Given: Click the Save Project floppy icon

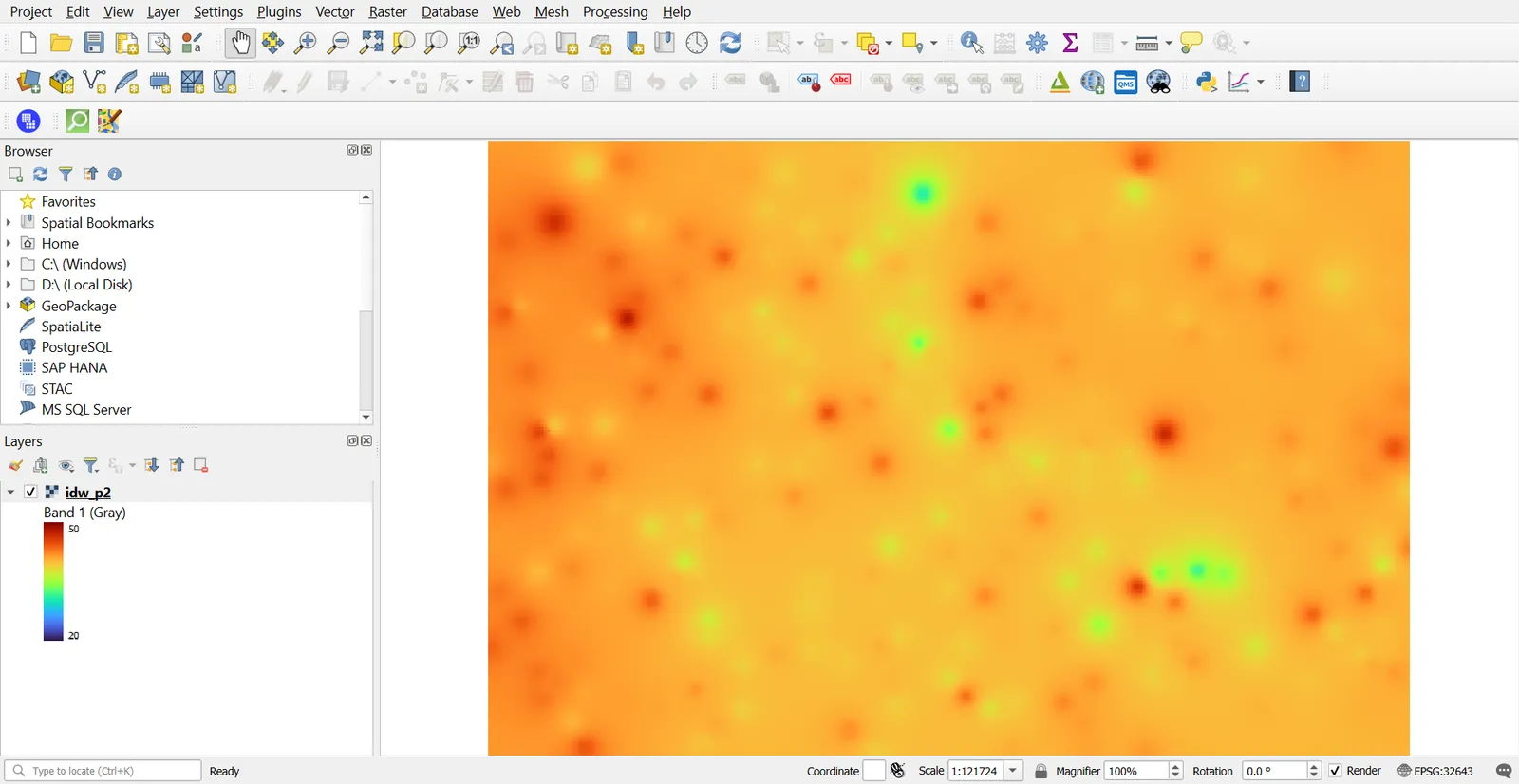Looking at the screenshot, I should click(94, 43).
